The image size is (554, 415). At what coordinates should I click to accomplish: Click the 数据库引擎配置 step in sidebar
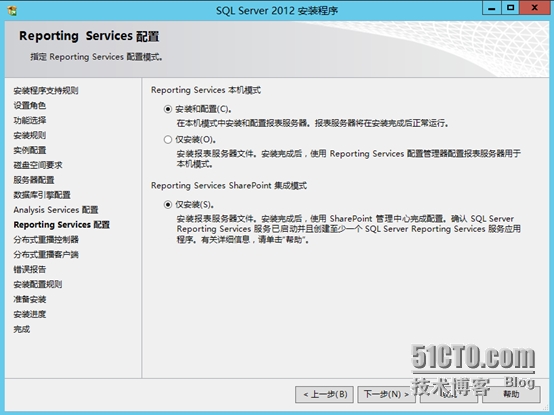tap(42, 195)
